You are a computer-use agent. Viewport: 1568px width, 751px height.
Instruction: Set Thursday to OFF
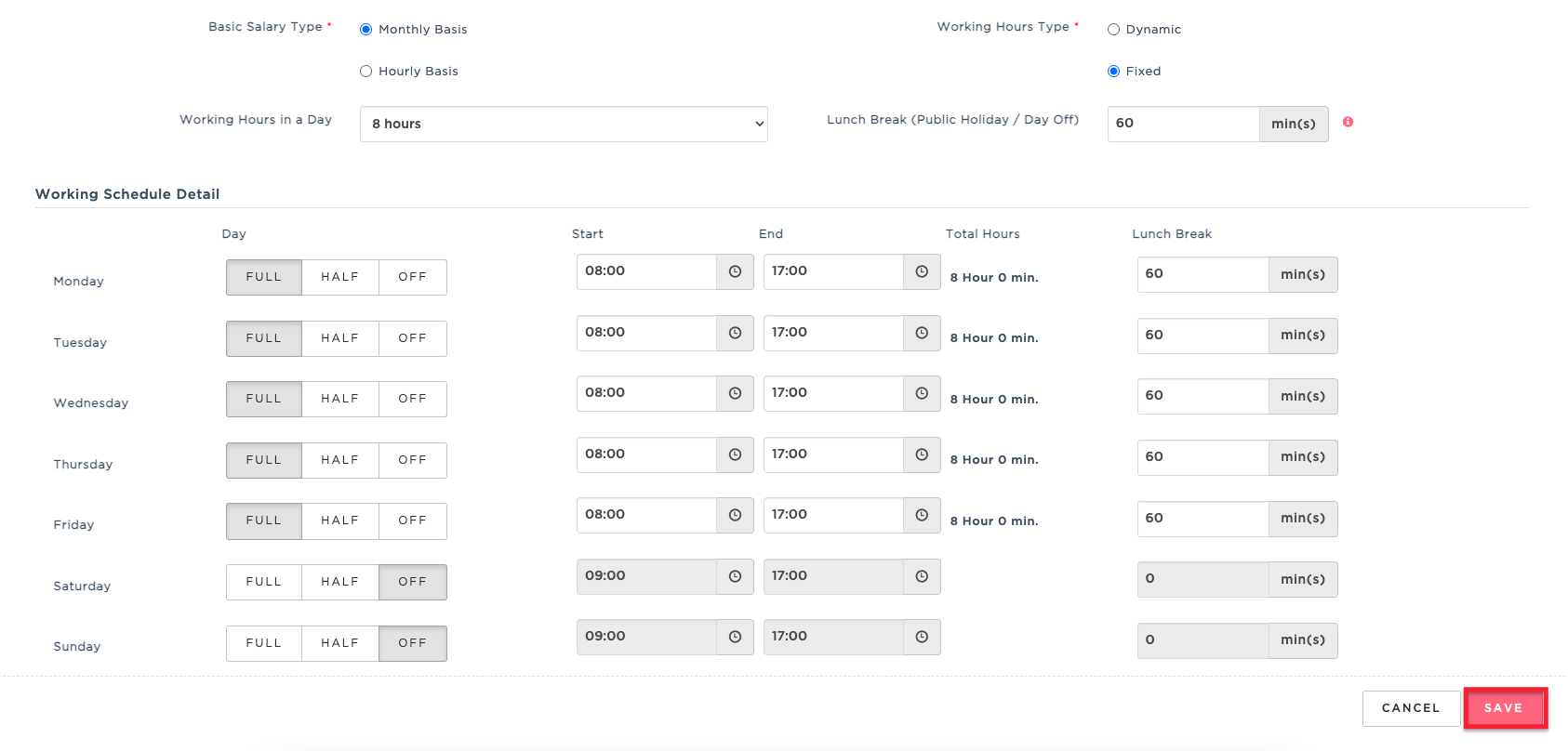(413, 460)
